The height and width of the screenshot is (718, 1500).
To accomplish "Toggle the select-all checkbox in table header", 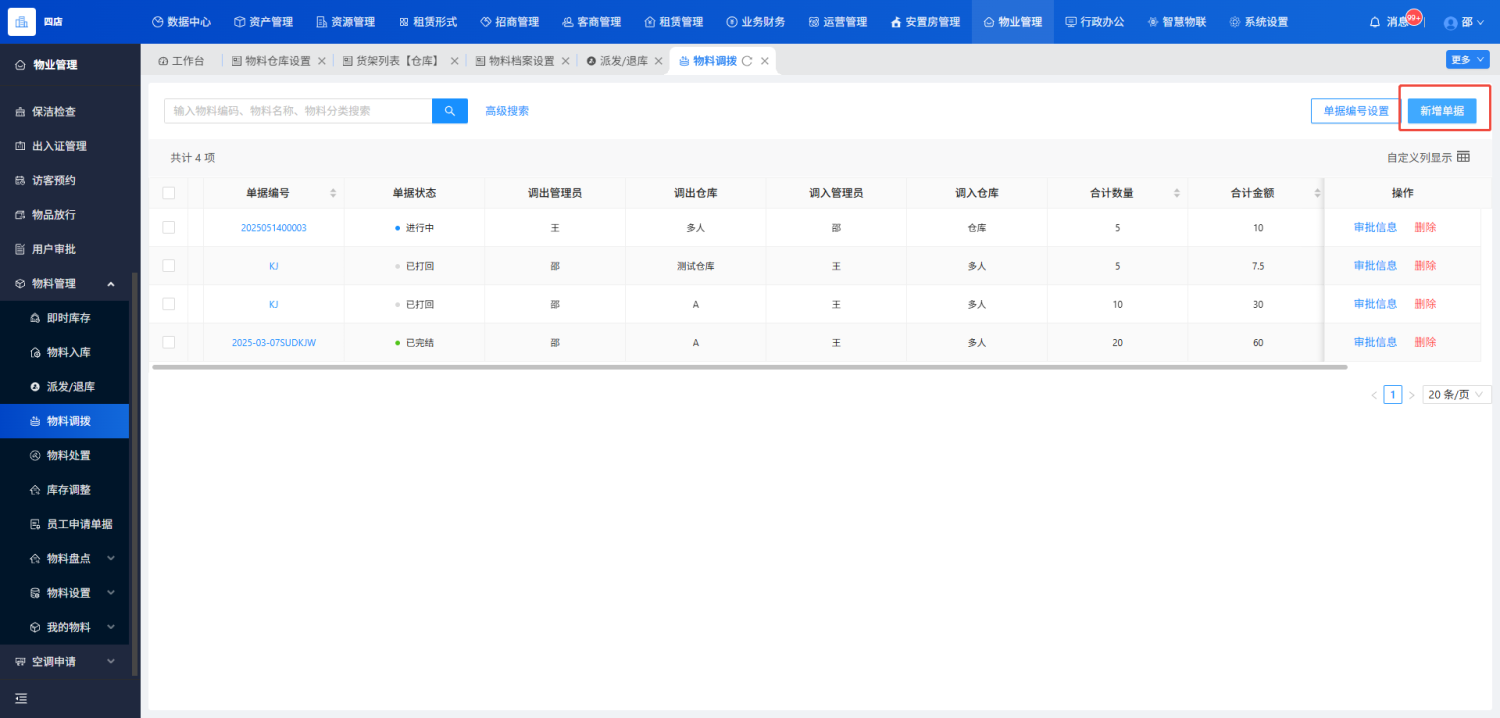I will point(168,193).
